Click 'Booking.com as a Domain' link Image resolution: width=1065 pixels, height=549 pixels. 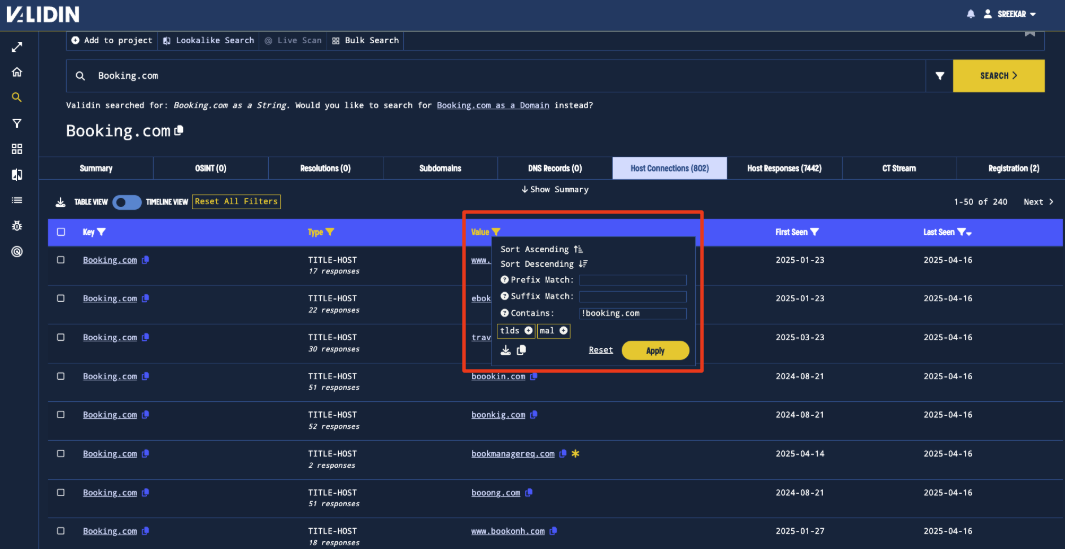coord(494,105)
